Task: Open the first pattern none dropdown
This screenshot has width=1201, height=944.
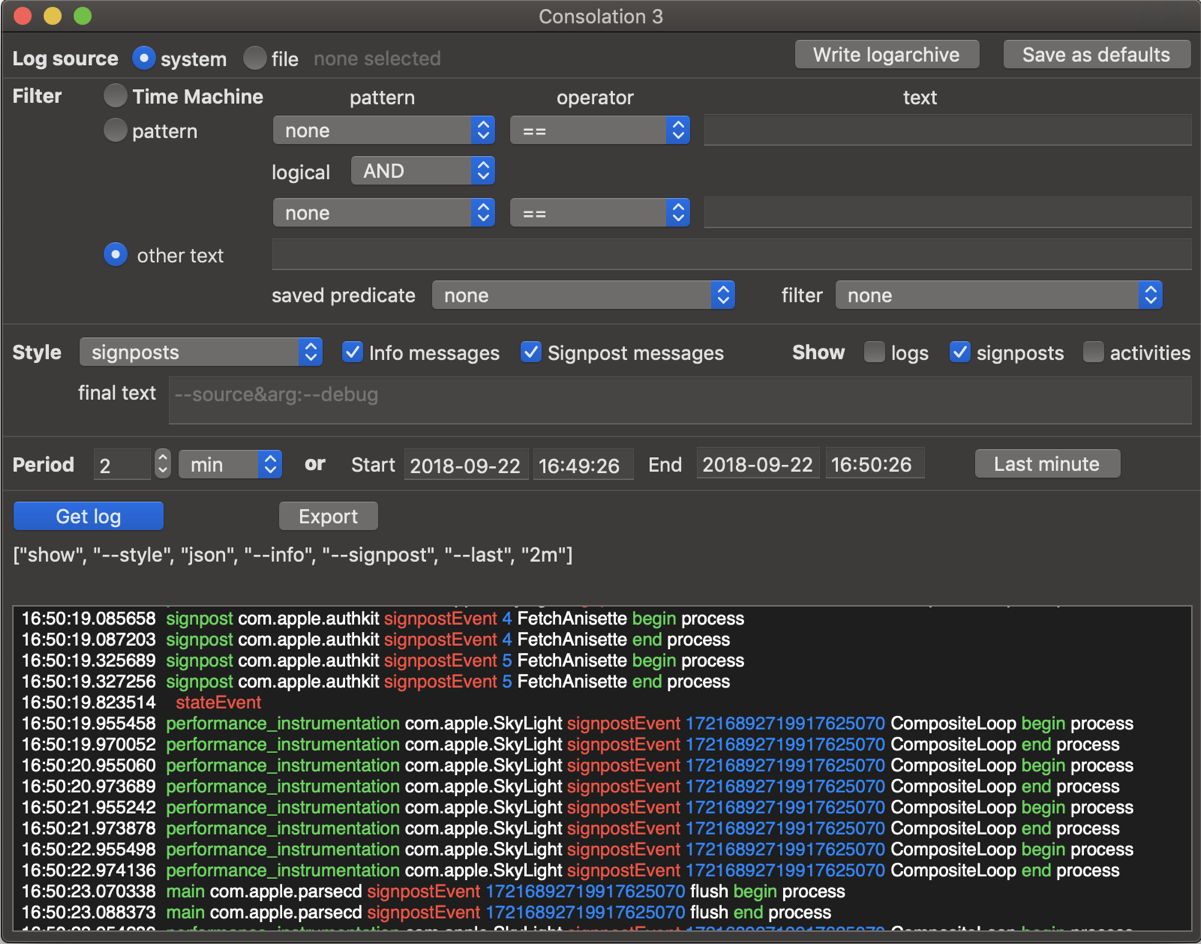Action: [x=383, y=130]
